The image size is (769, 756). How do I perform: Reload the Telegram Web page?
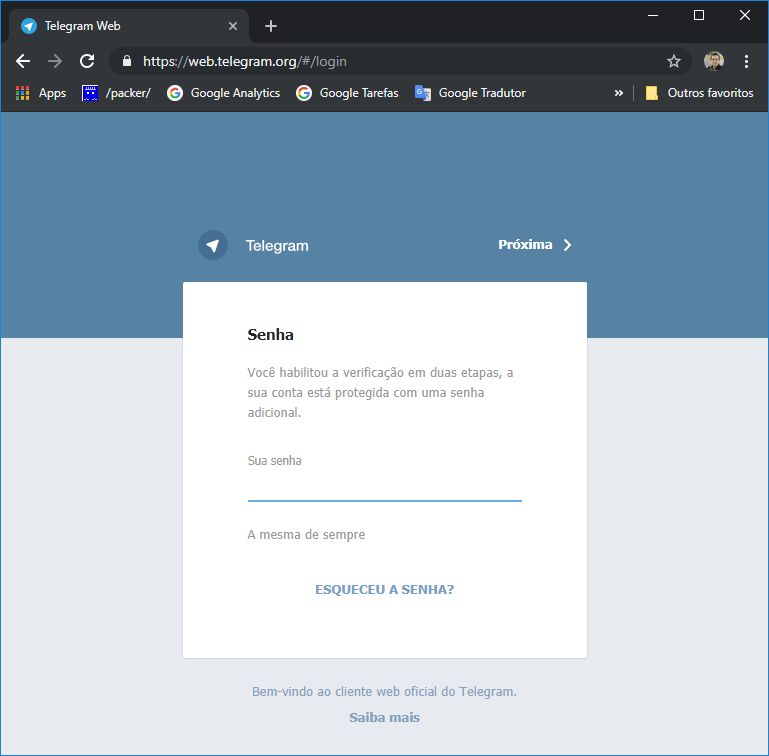(x=87, y=61)
